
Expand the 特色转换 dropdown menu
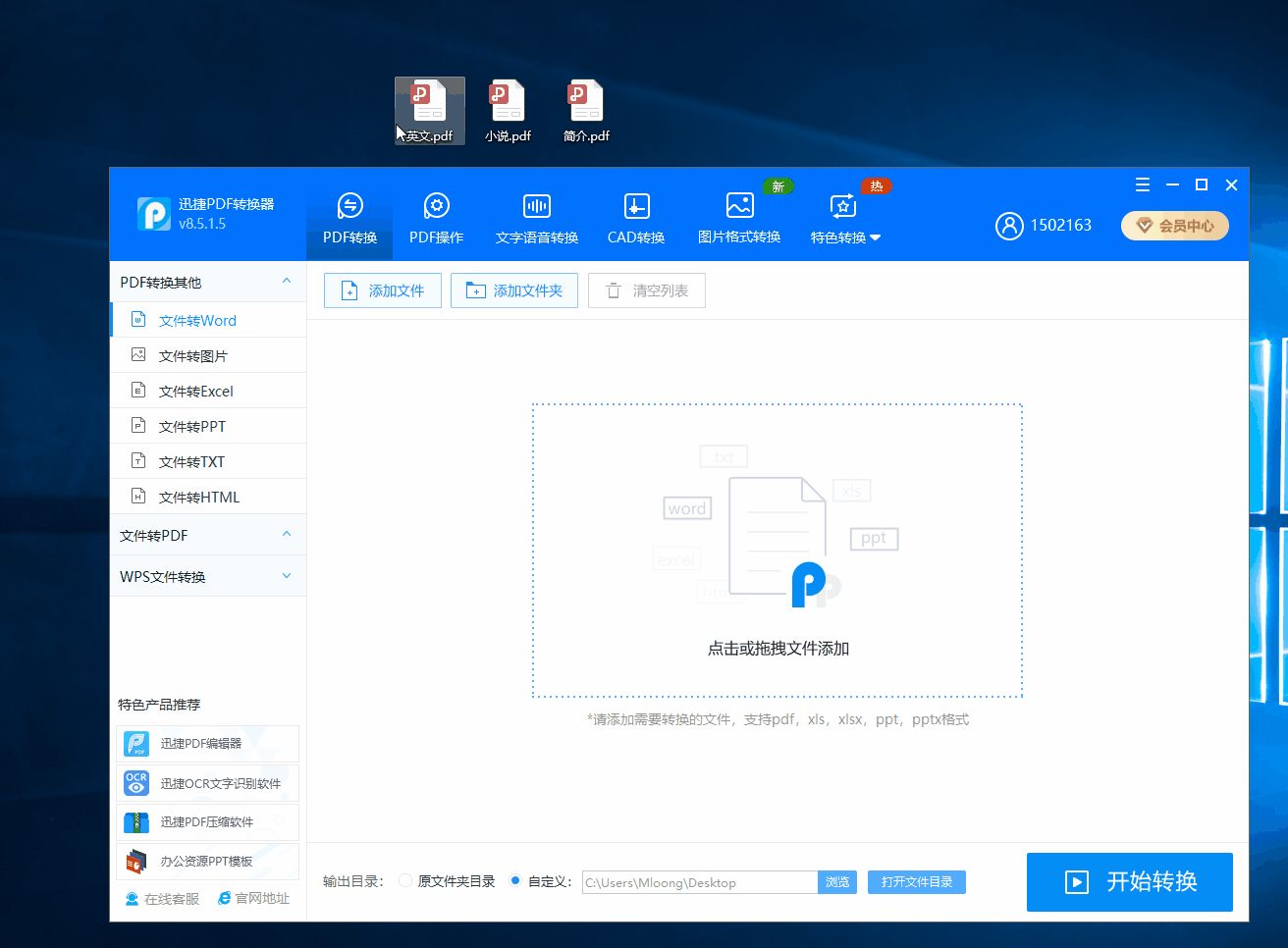(845, 218)
